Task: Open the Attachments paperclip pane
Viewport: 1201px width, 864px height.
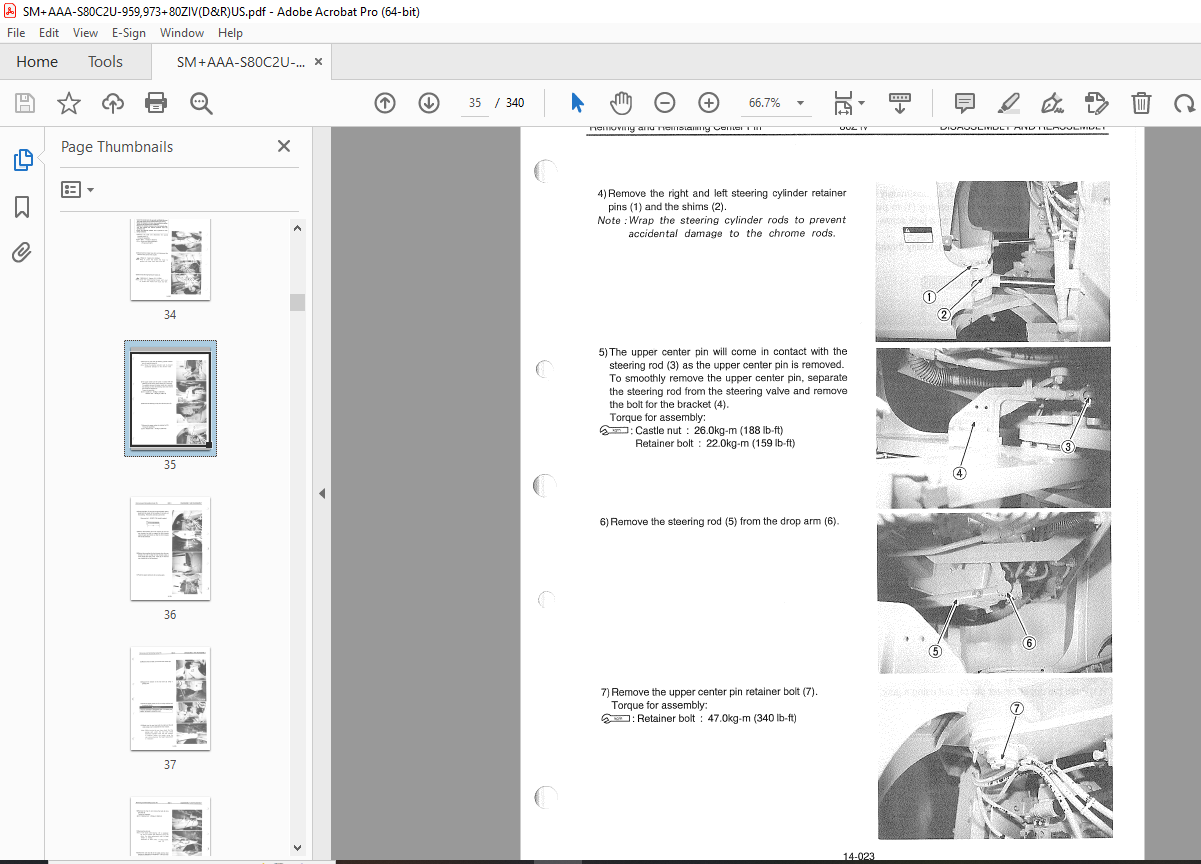Action: 22,252
